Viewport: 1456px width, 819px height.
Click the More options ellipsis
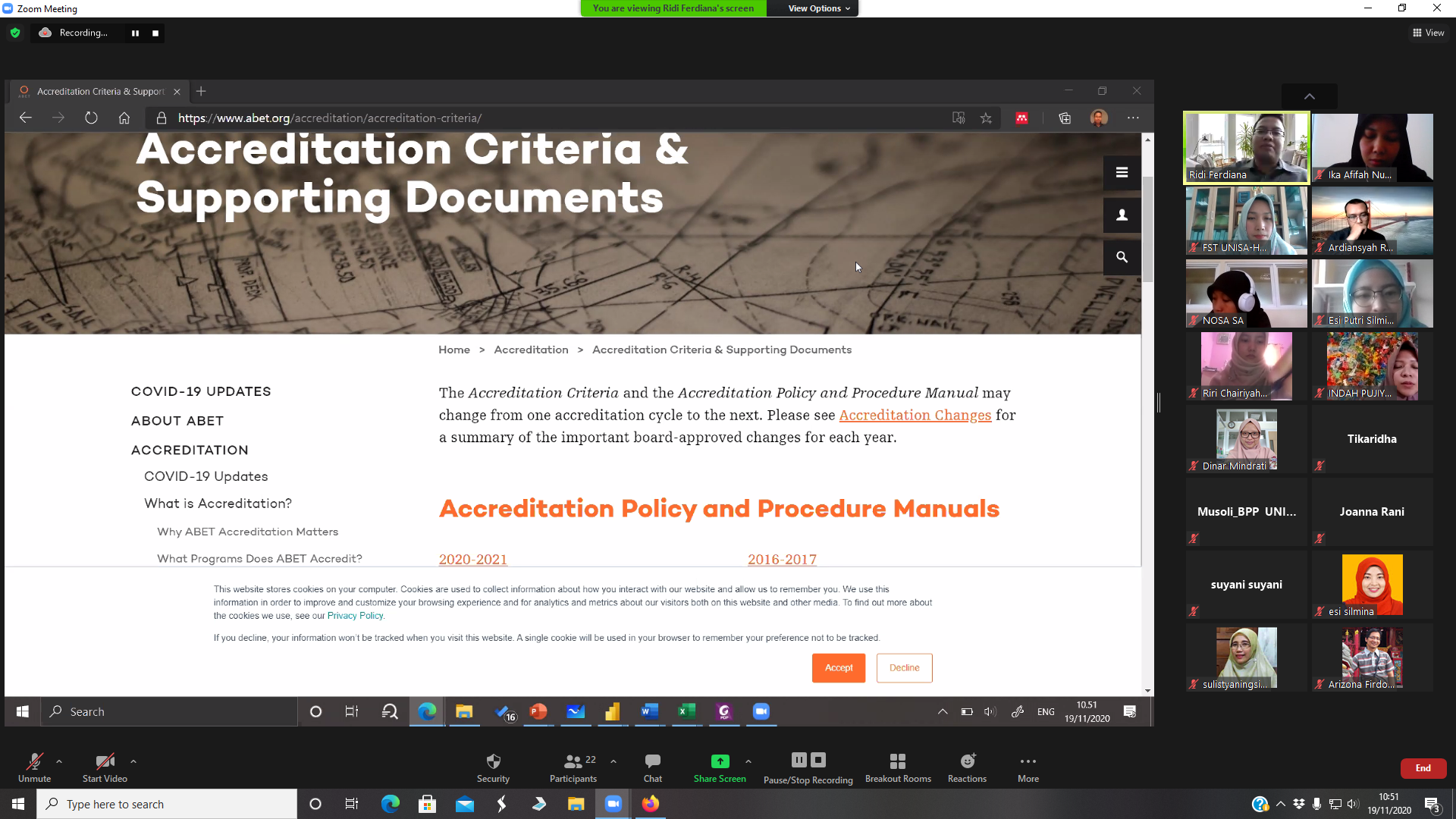pyautogui.click(x=1028, y=761)
